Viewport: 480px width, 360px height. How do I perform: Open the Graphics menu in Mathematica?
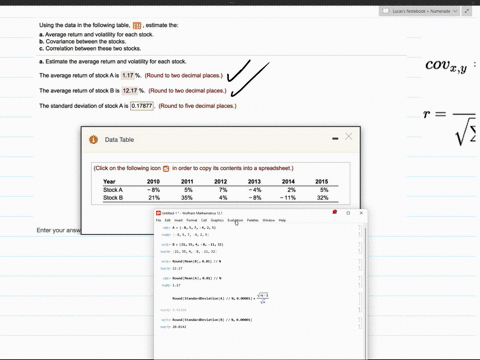point(217,220)
